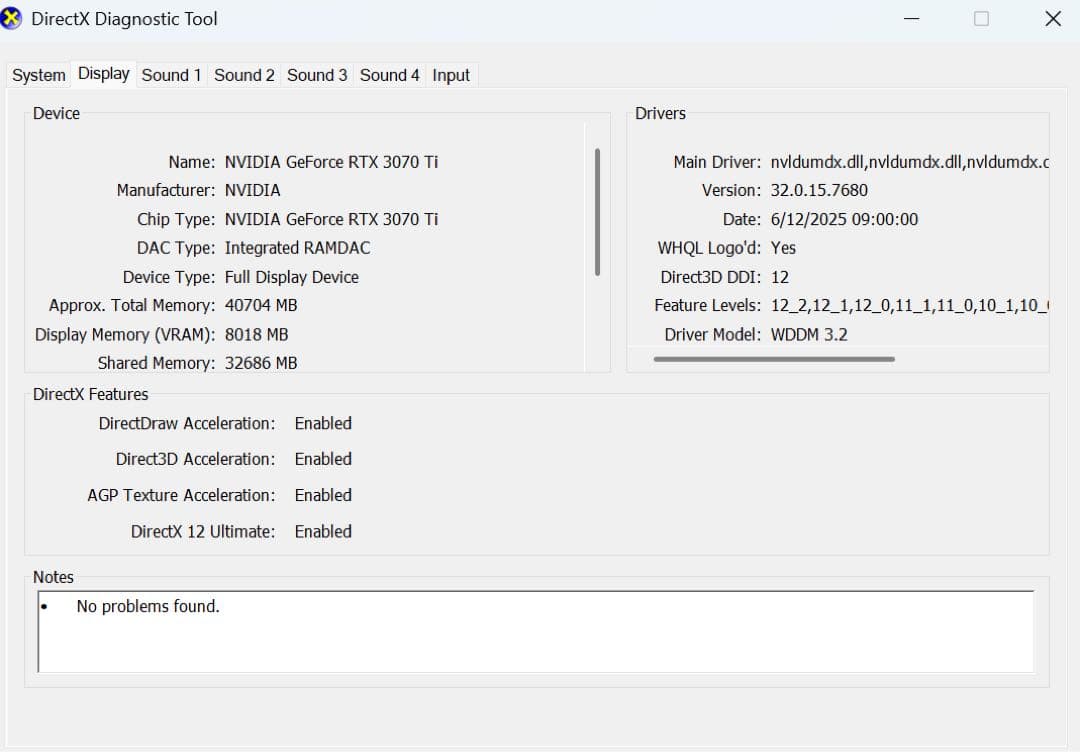Click the Drivers panel horizontal scrollbar
Screen dimensions: 1080x752
click(x=773, y=359)
